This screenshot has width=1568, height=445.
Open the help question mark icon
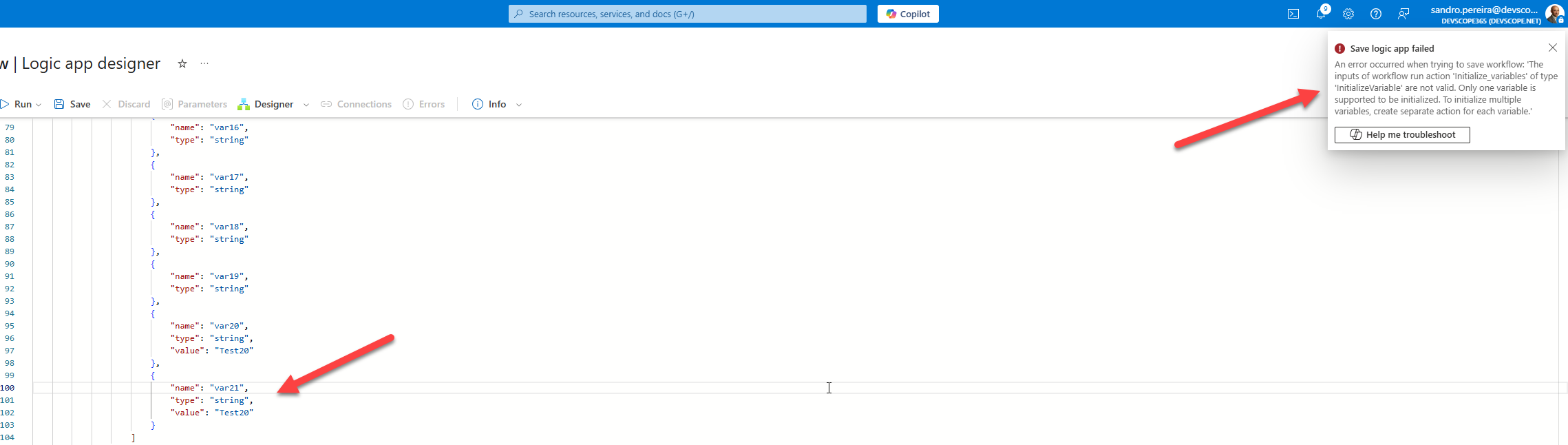tap(1376, 14)
